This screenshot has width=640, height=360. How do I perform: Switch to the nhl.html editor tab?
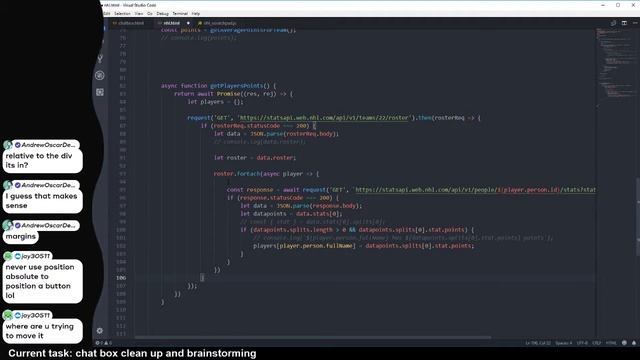[171, 23]
